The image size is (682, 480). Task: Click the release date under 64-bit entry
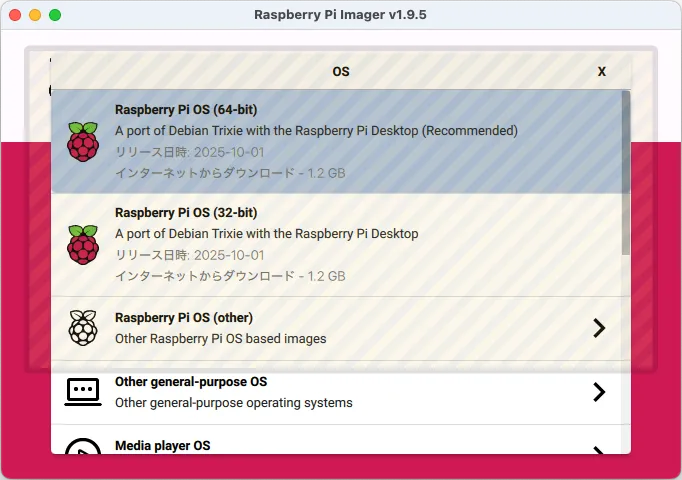click(x=190, y=152)
